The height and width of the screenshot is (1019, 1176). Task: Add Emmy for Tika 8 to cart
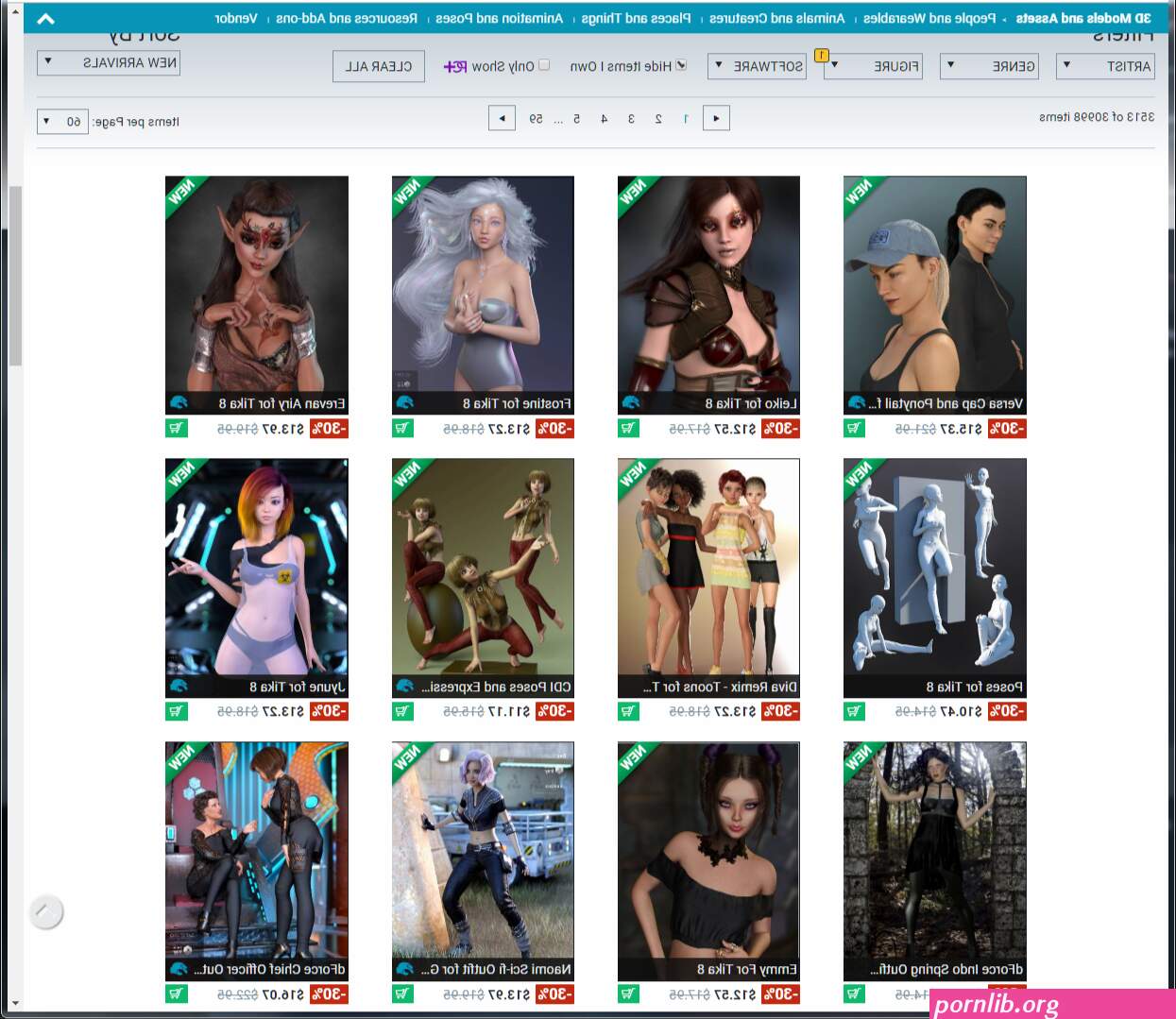coord(629,994)
